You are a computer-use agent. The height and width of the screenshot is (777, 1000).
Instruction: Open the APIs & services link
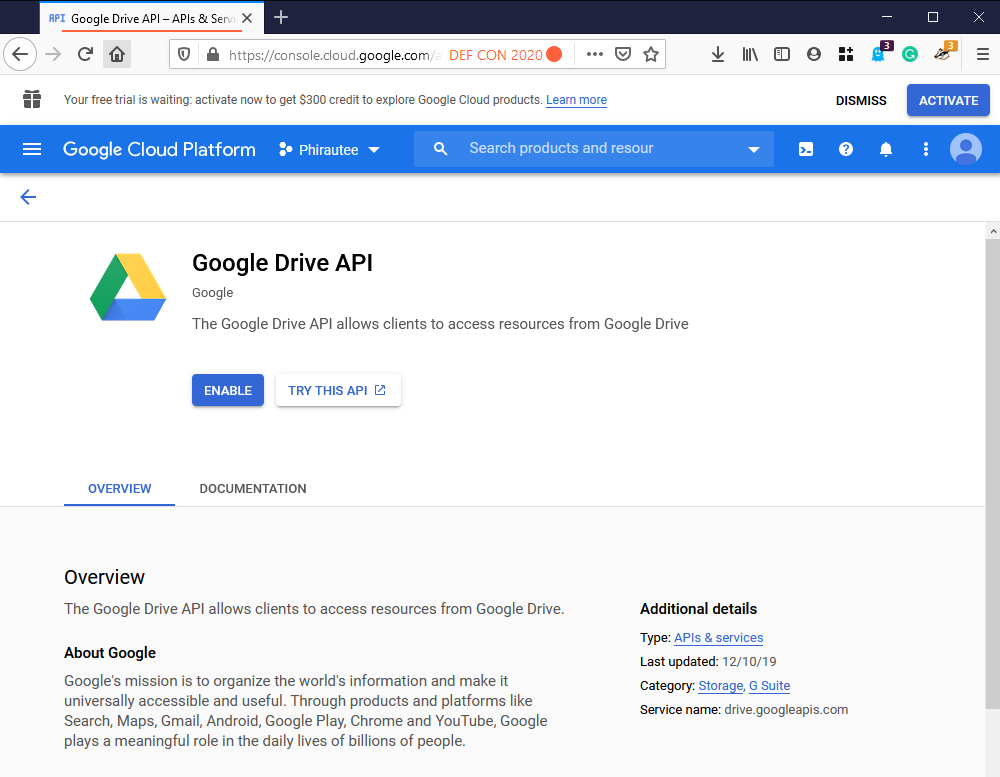(718, 638)
